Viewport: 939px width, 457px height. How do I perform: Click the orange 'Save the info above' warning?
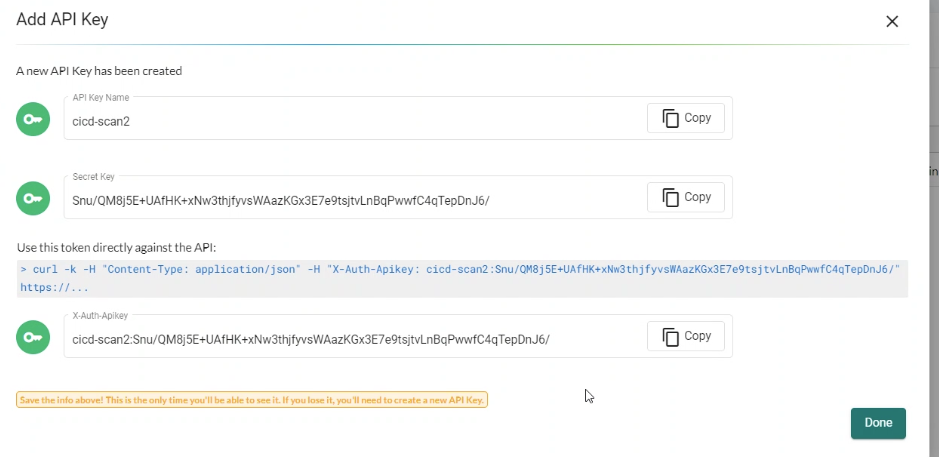252,400
